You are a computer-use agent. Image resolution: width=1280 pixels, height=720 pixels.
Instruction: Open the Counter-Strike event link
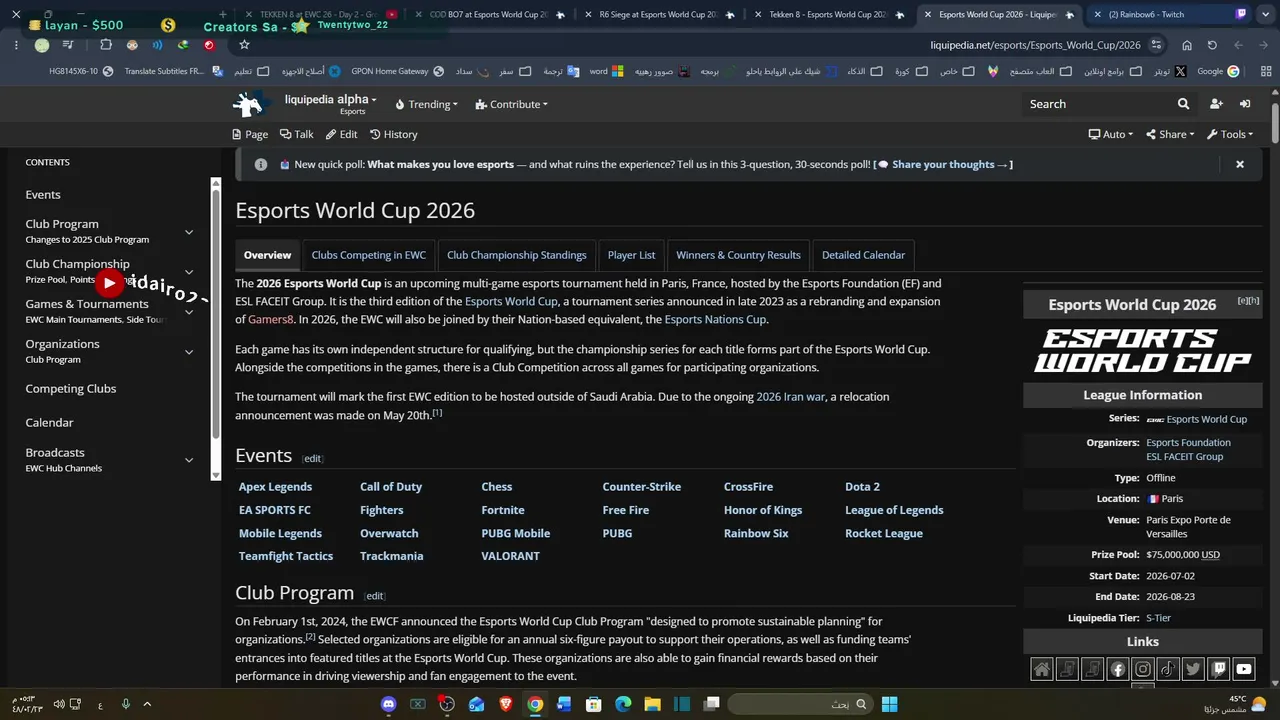pyautogui.click(x=641, y=487)
